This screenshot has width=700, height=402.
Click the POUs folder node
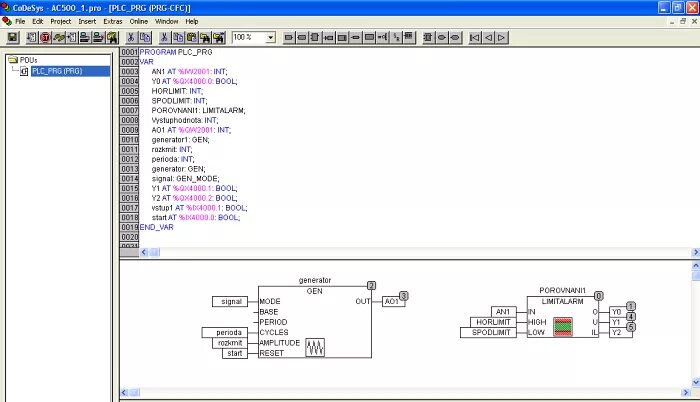click(x=28, y=60)
